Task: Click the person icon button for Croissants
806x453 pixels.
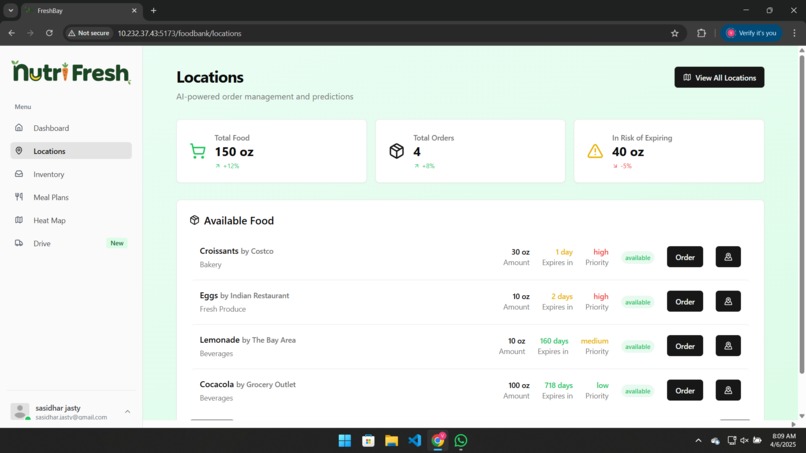Action: click(x=728, y=257)
